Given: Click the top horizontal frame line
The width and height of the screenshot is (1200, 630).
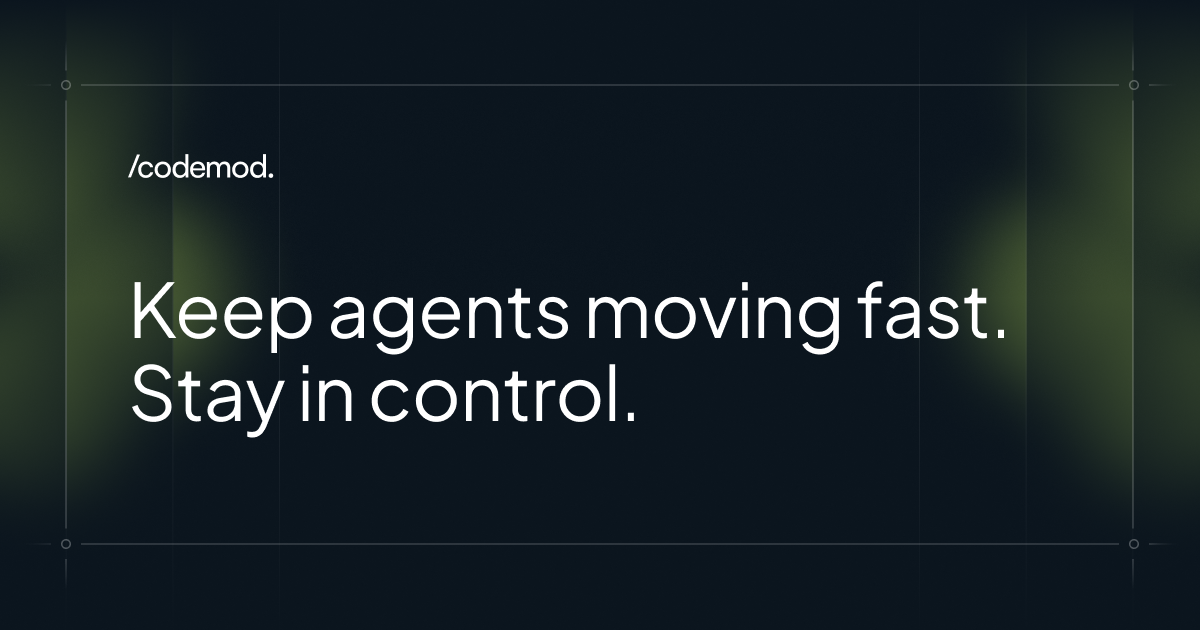Looking at the screenshot, I should click(600, 85).
